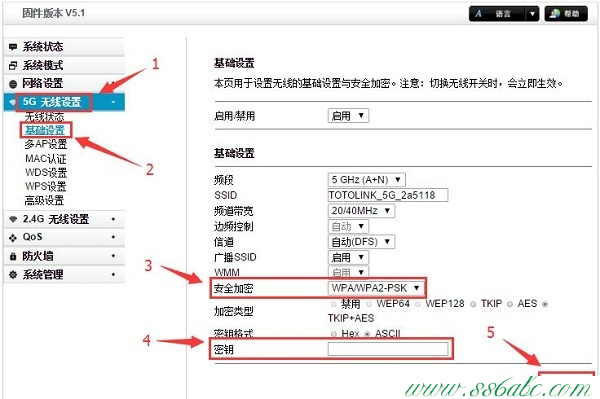Open the 频段 5 GHz dropdown
The height and width of the screenshot is (399, 600).
point(367,179)
